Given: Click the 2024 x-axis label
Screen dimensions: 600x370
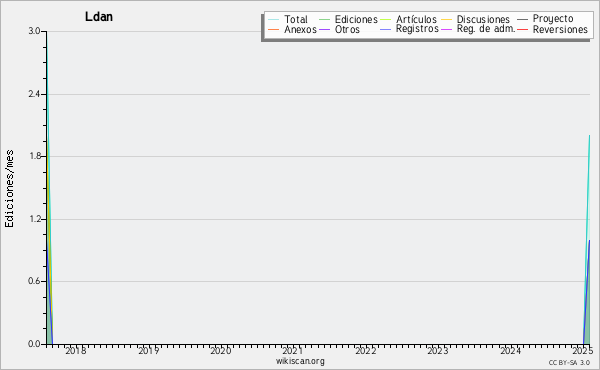Looking at the screenshot, I should (x=510, y=351).
